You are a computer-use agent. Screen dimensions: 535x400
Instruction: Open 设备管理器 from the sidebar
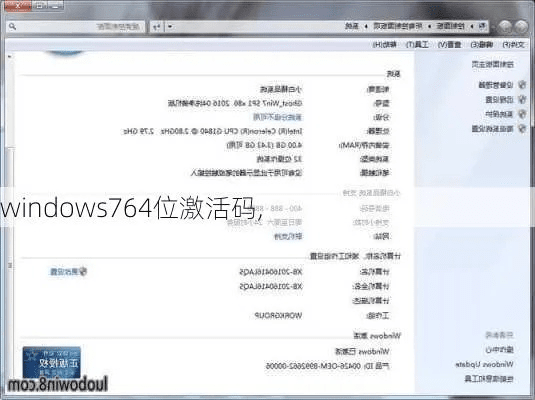496,85
